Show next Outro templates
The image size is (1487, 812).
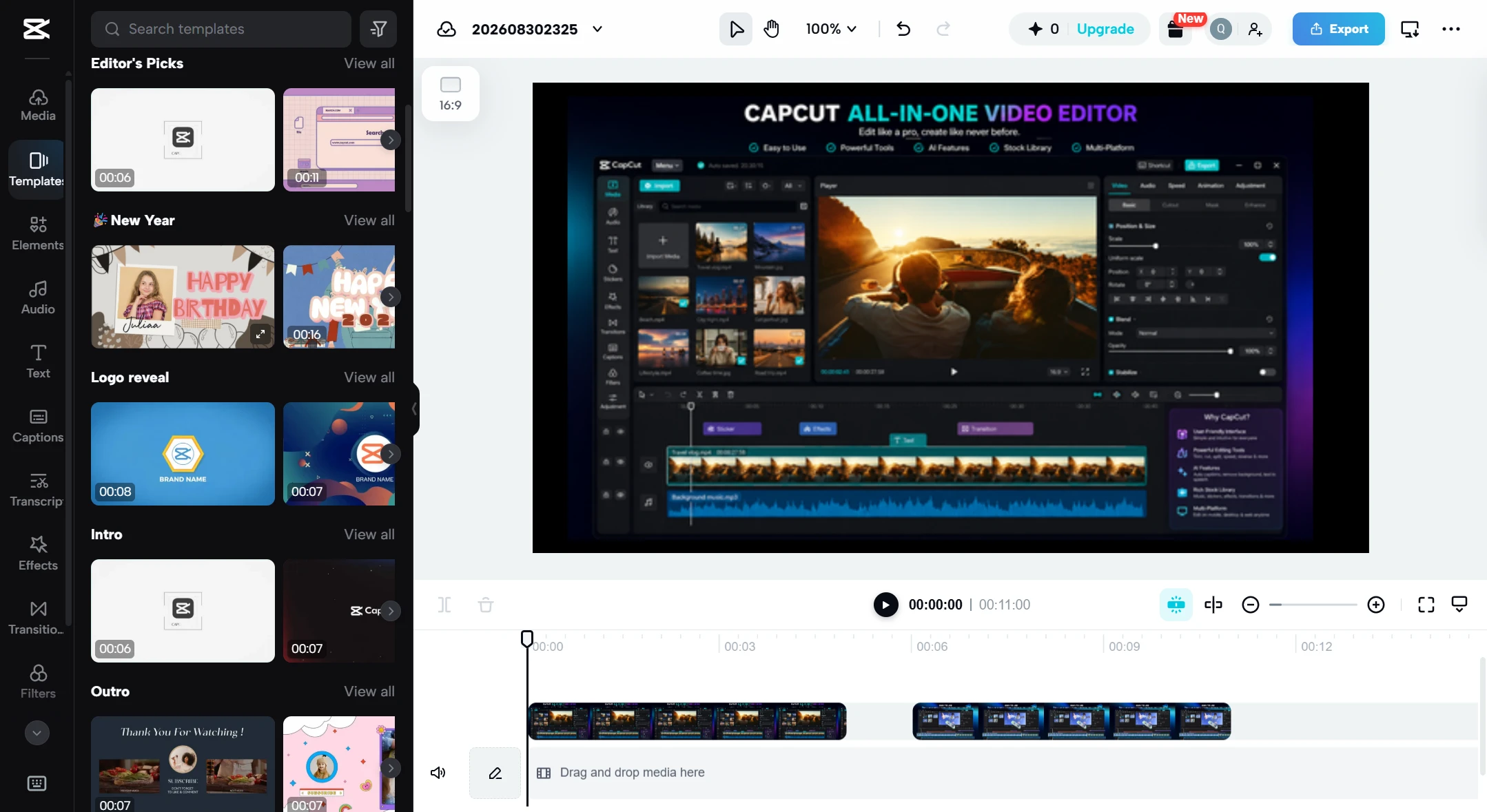[x=391, y=768]
